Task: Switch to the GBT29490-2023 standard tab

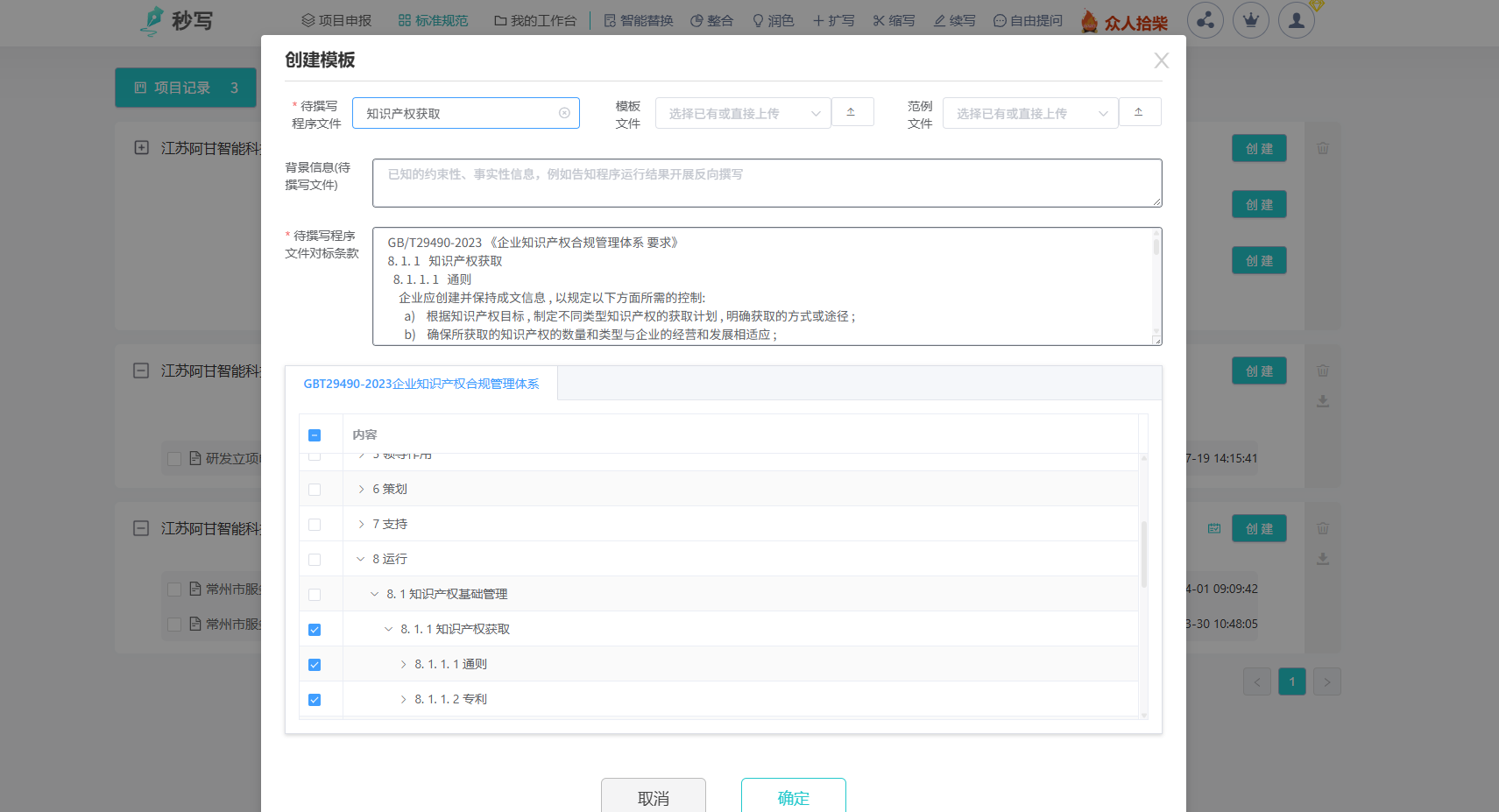Action: pos(422,384)
